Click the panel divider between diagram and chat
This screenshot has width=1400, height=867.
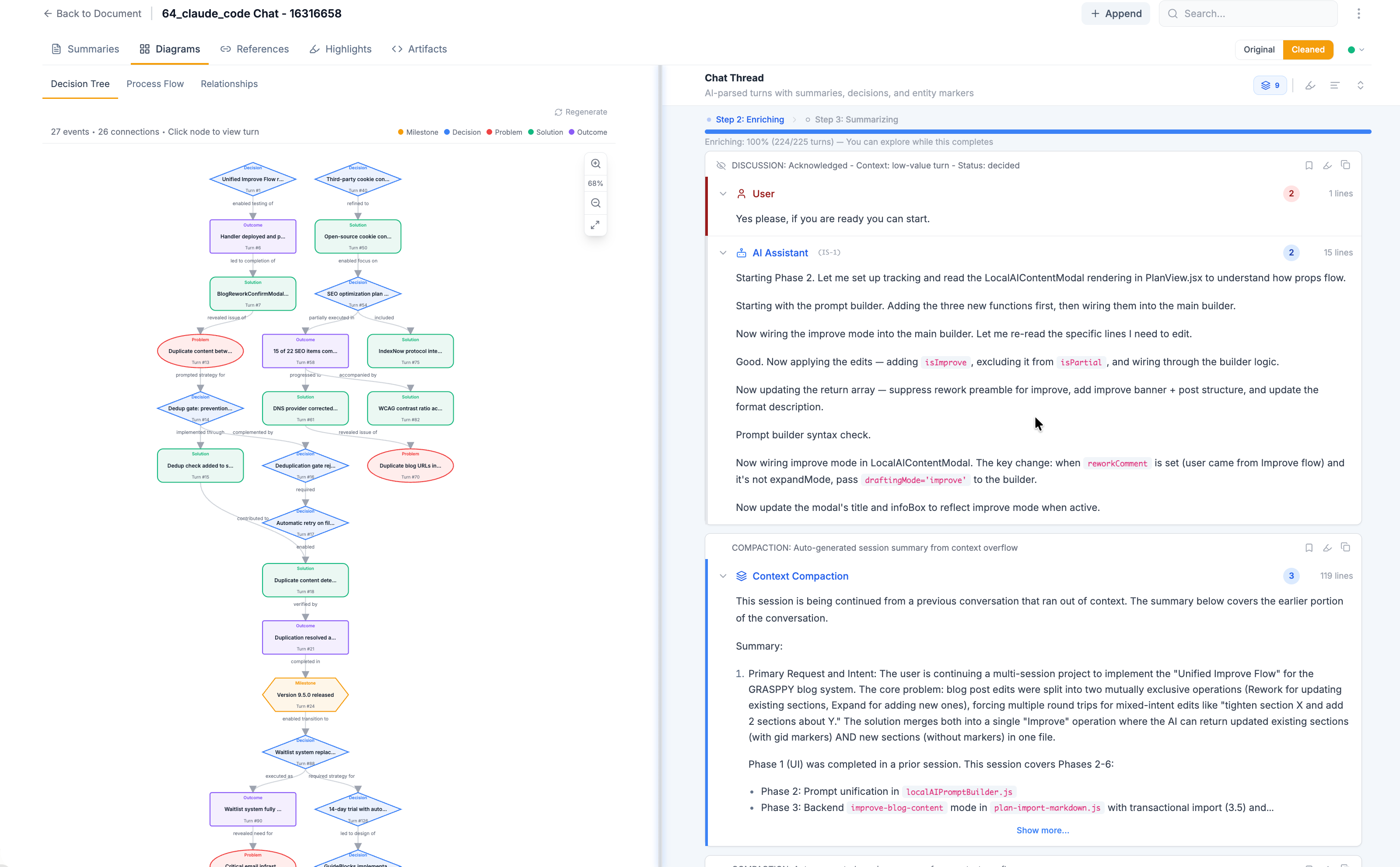[x=660, y=465]
